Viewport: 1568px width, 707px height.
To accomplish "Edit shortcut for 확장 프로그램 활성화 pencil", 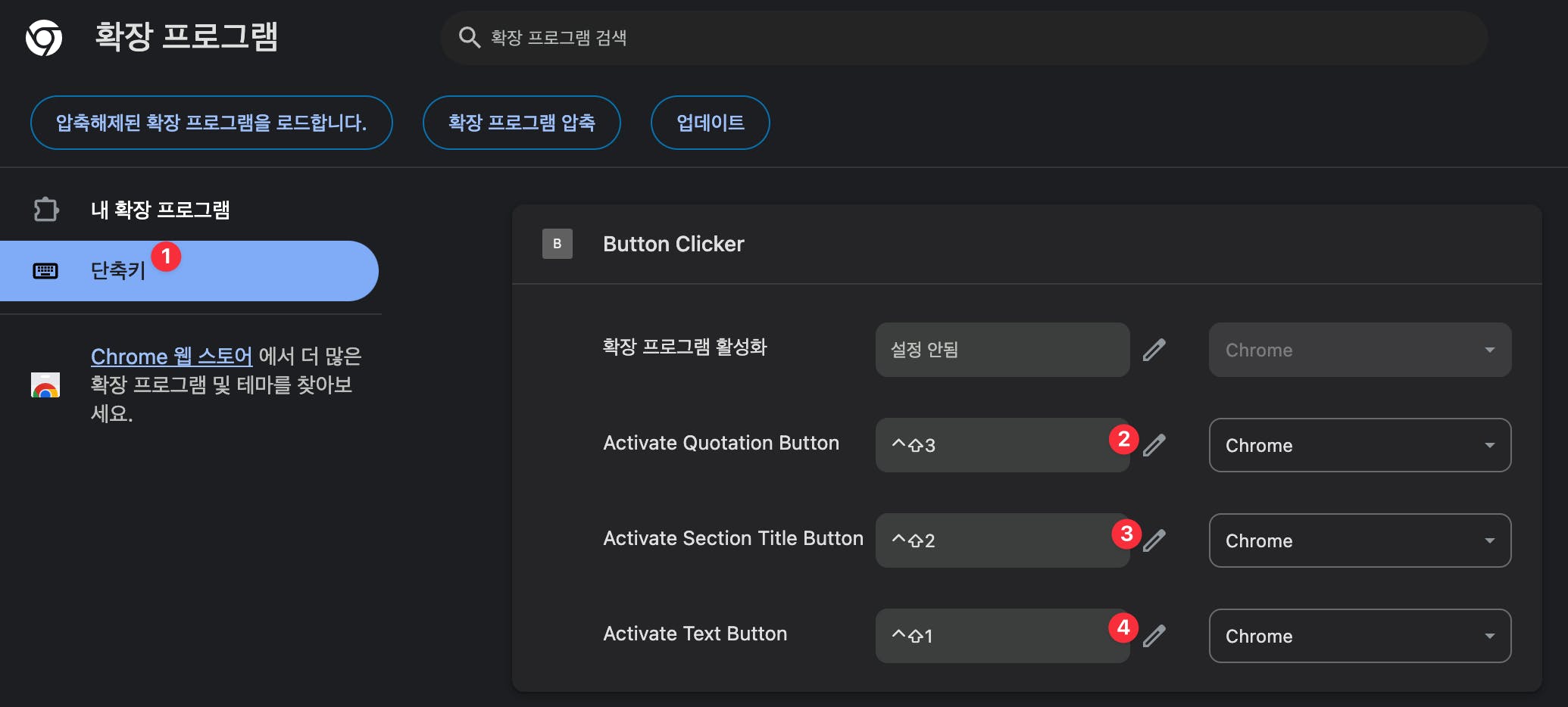I will point(1154,350).
